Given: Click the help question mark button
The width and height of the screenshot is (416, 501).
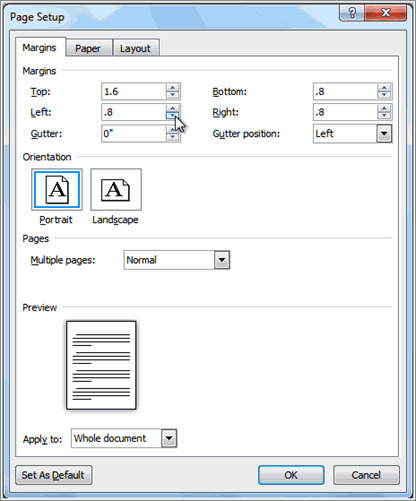Looking at the screenshot, I should [x=352, y=13].
